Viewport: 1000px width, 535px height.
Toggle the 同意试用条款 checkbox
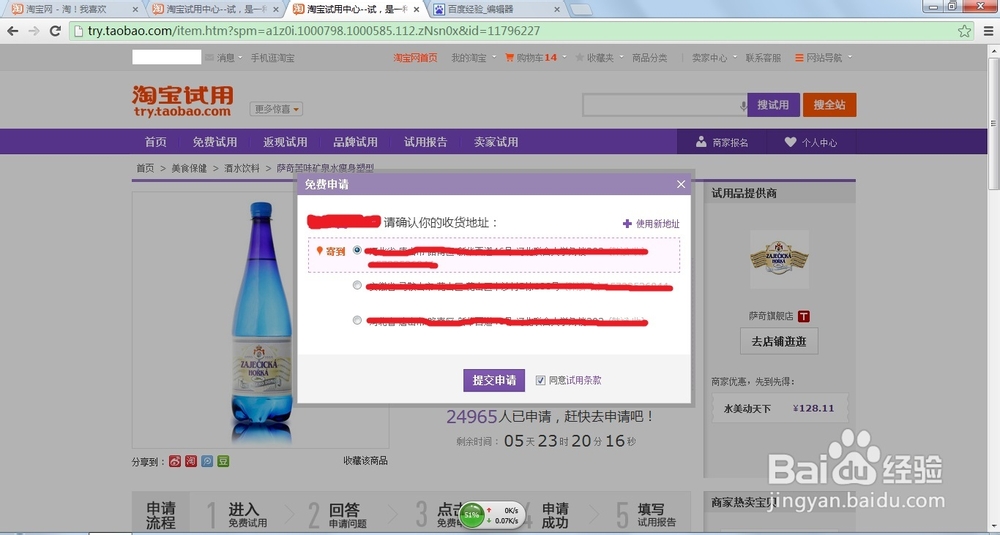[541, 381]
